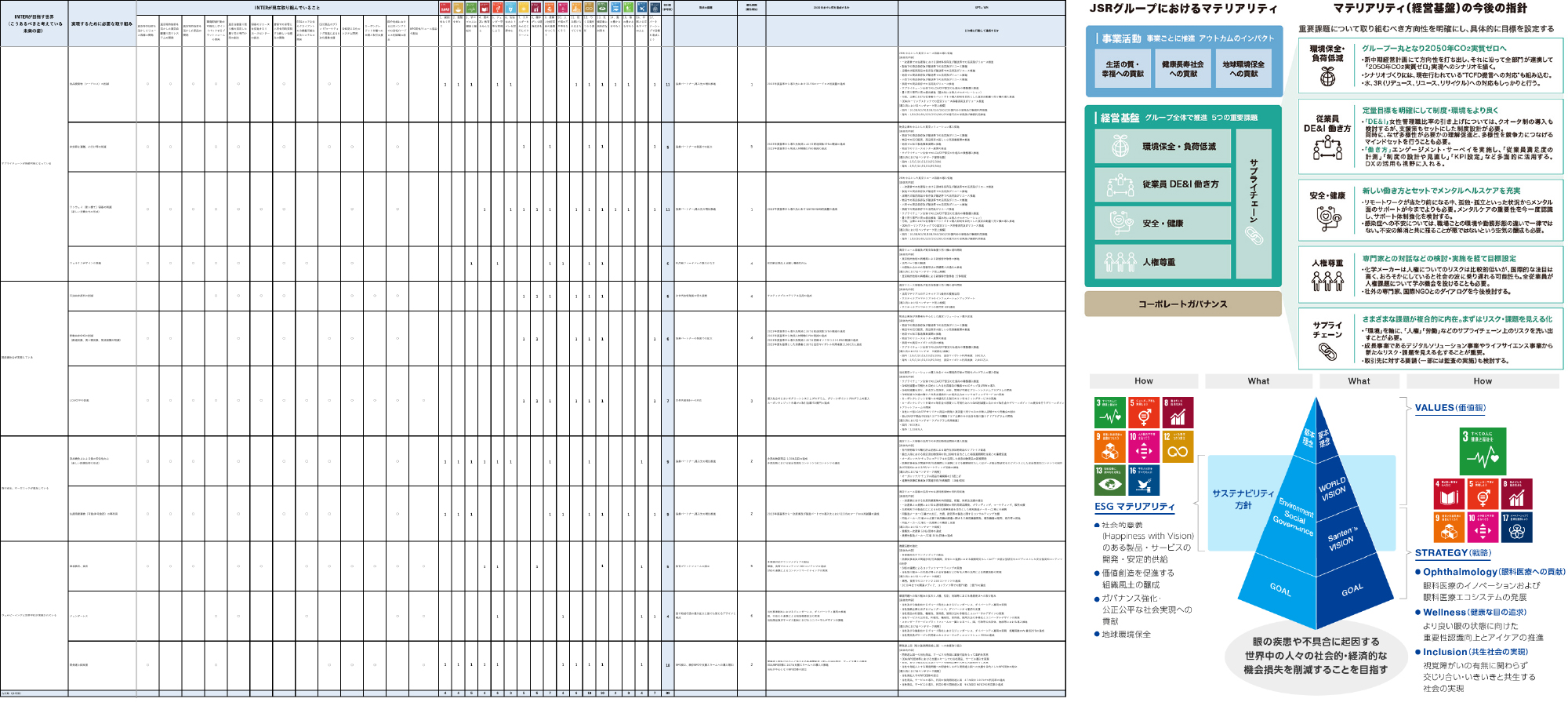Click the chain-link icon in the white サプライチェーン card
Viewport: 1568px width, 706px height.
pyautogui.click(x=1327, y=352)
